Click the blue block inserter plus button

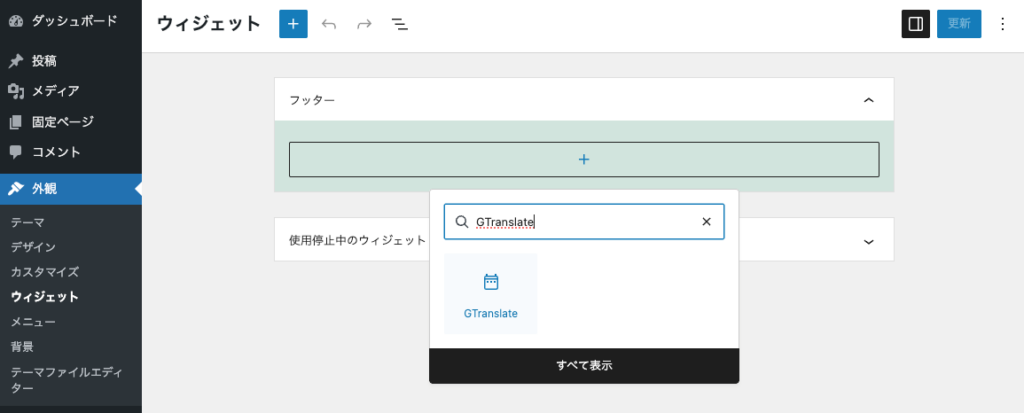(x=293, y=24)
